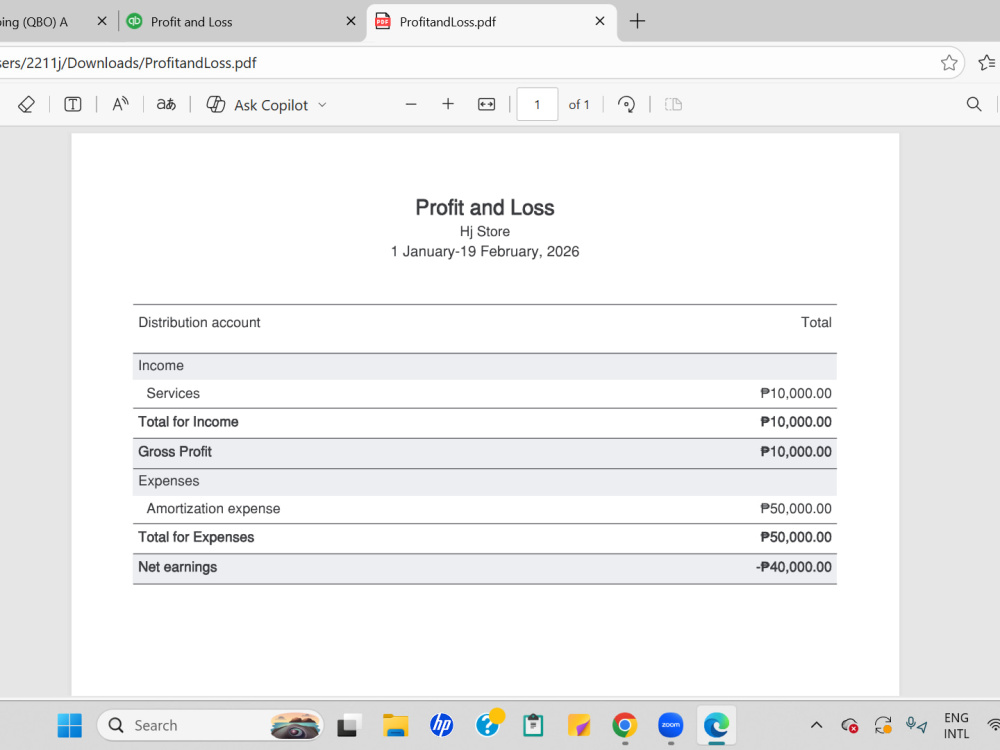Click the Total for Expenses label
The height and width of the screenshot is (750, 1000).
coord(196,538)
